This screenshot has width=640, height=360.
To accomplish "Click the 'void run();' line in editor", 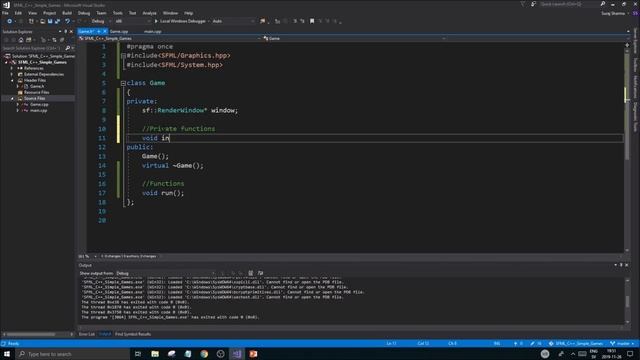I will (x=163, y=193).
